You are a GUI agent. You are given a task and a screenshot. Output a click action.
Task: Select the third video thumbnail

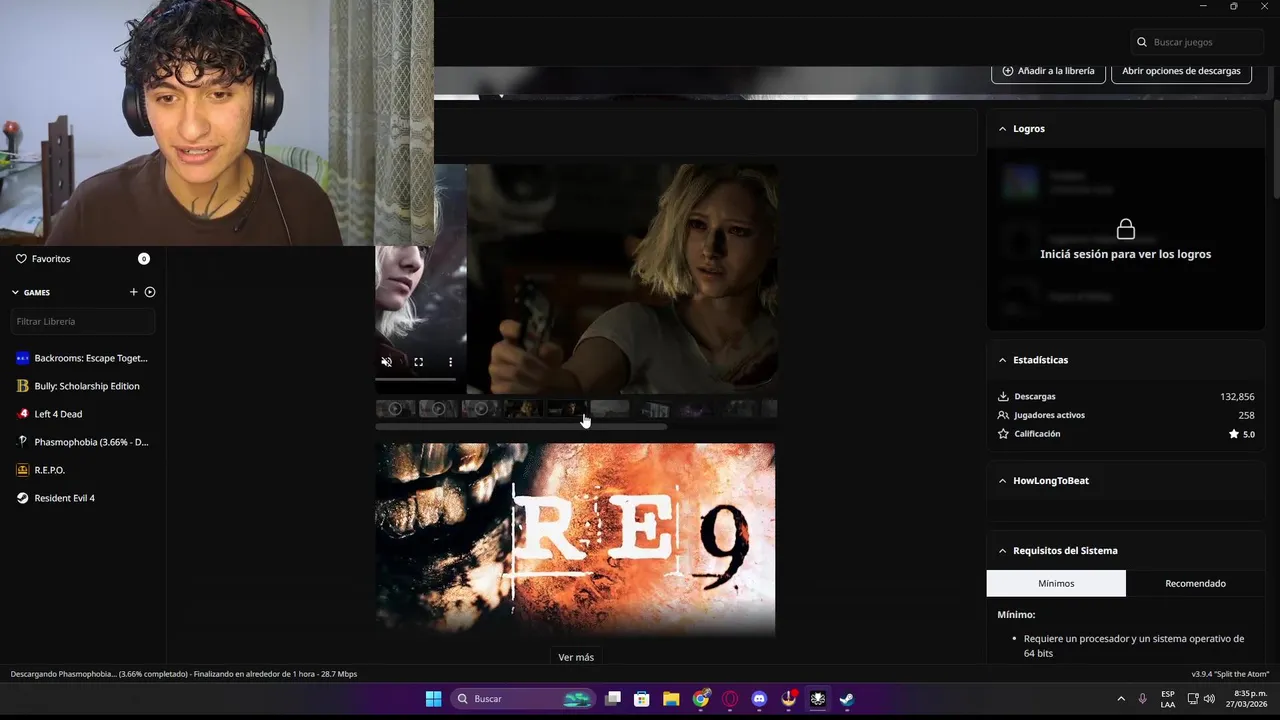click(x=481, y=409)
